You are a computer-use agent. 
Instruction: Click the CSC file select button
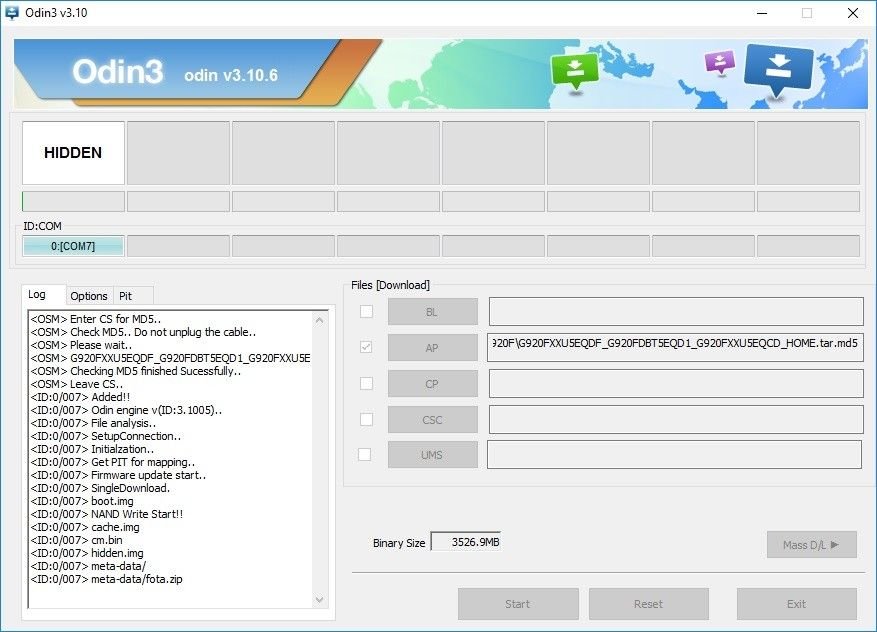click(x=433, y=419)
